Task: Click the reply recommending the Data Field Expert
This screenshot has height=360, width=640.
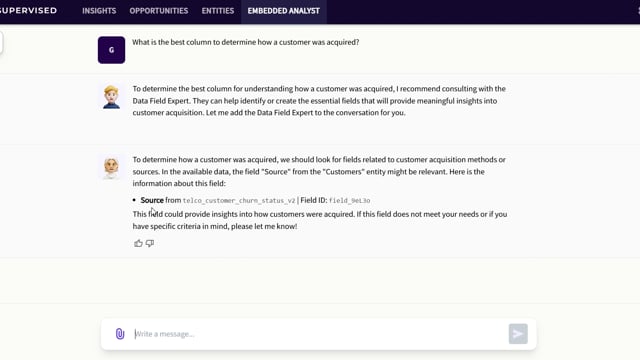Action: [319, 100]
